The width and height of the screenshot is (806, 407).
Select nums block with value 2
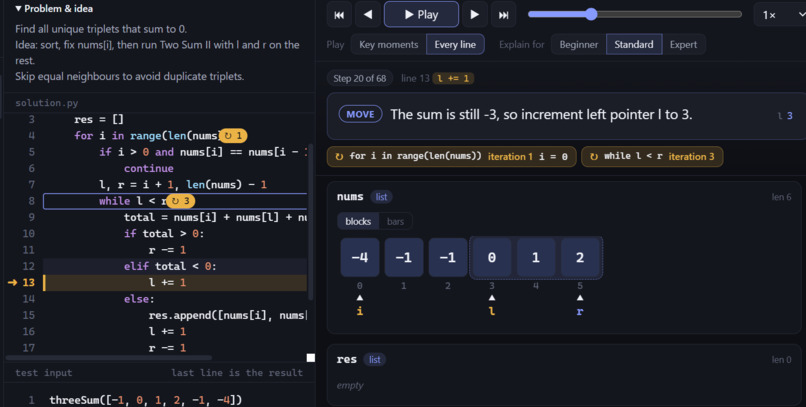(580, 257)
